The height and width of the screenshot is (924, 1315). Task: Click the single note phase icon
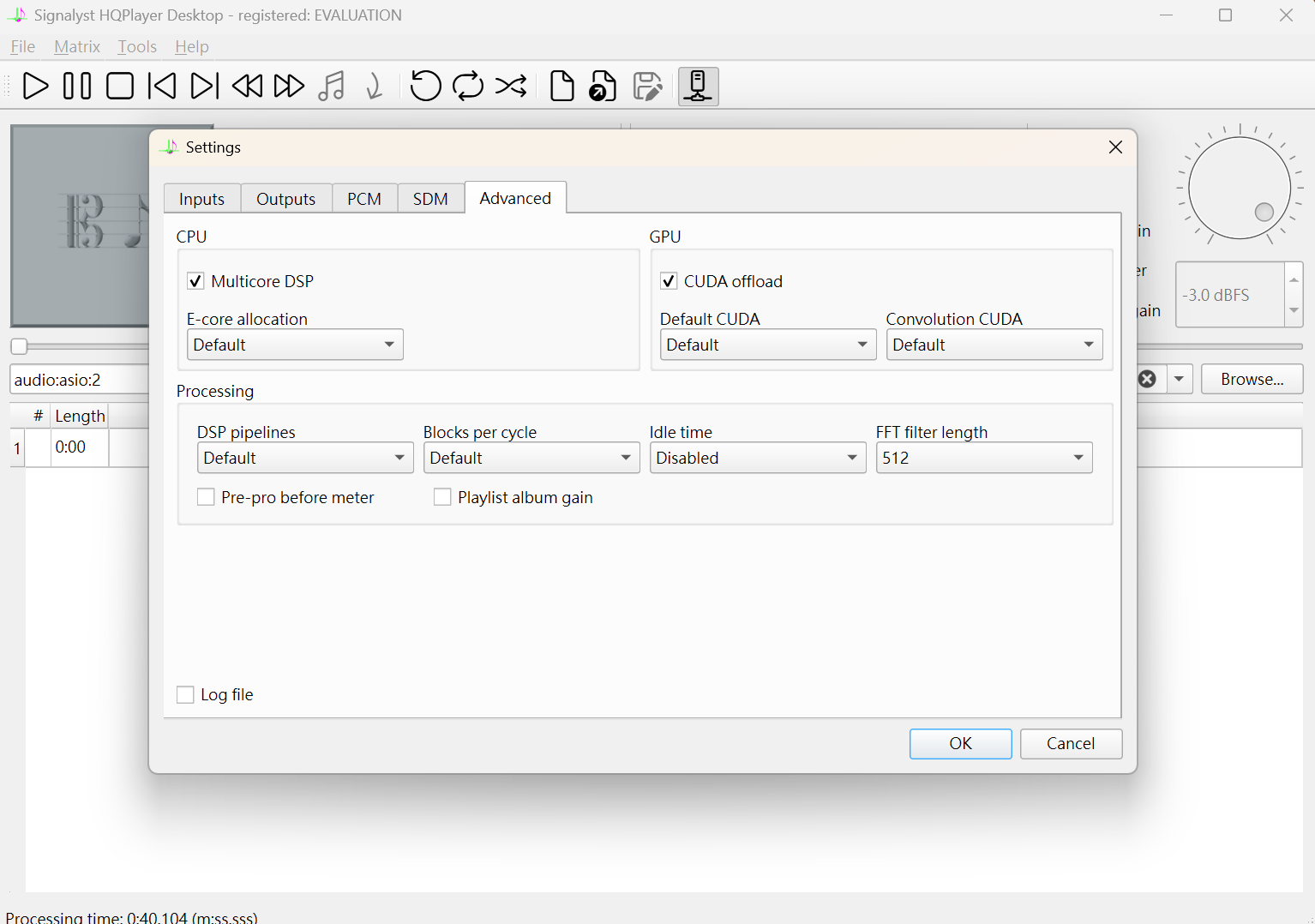[x=374, y=87]
